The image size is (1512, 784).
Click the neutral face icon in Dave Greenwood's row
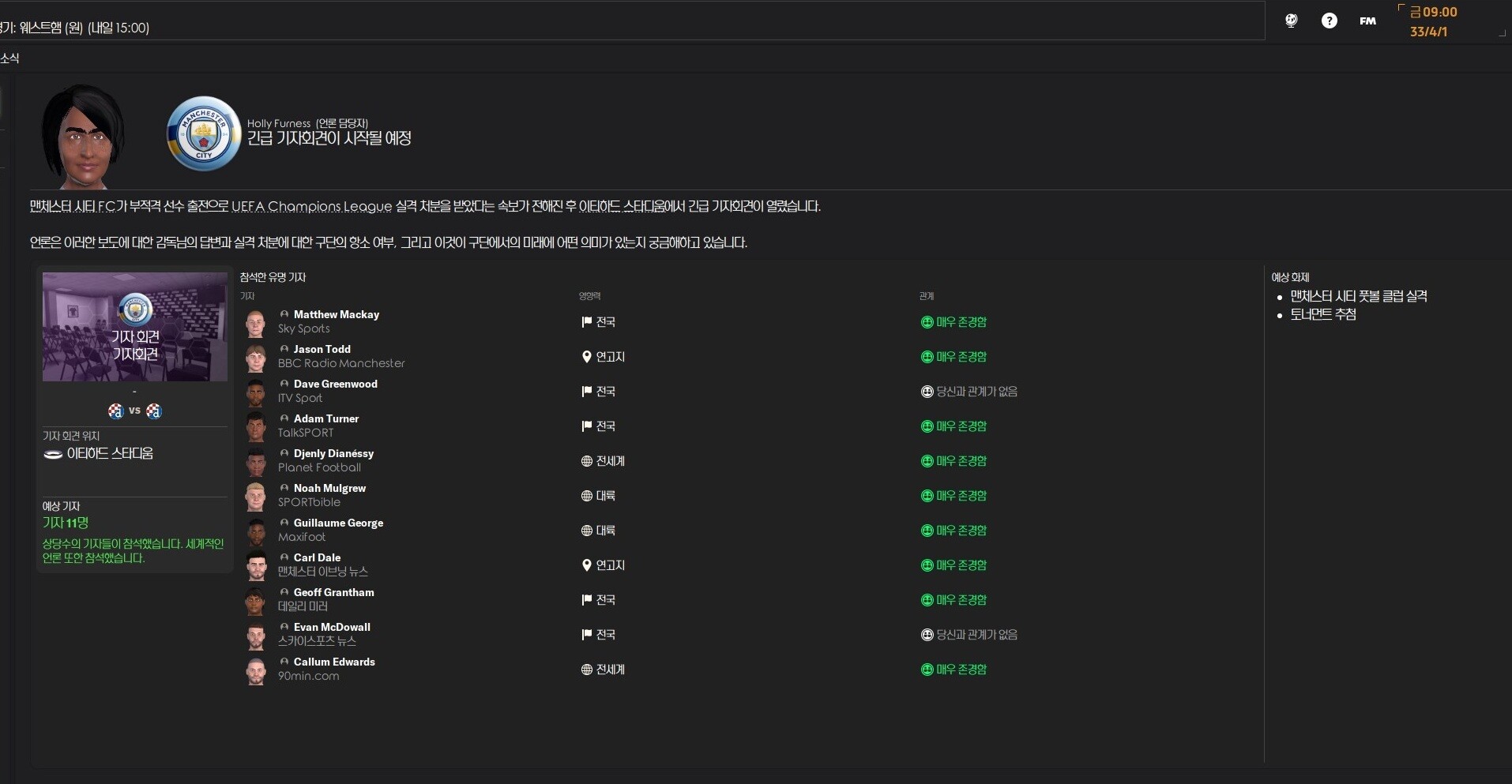pos(927,392)
